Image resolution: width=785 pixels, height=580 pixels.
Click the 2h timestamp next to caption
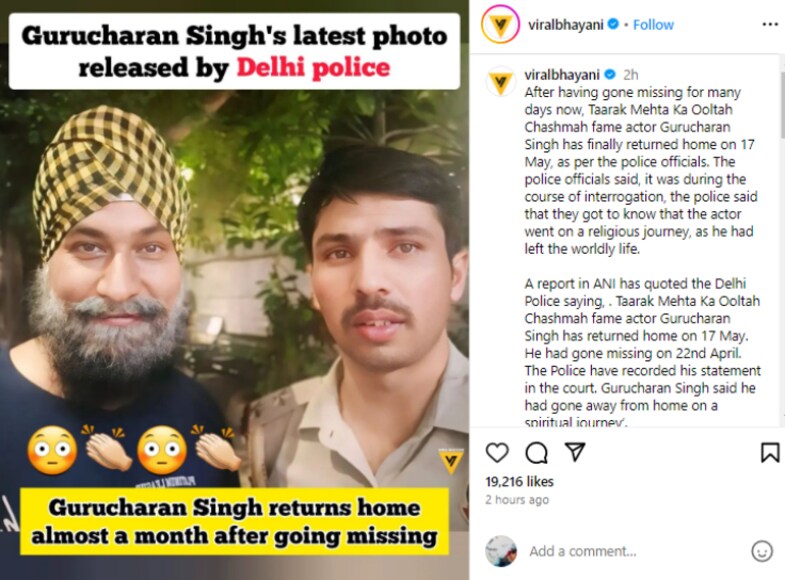click(630, 75)
